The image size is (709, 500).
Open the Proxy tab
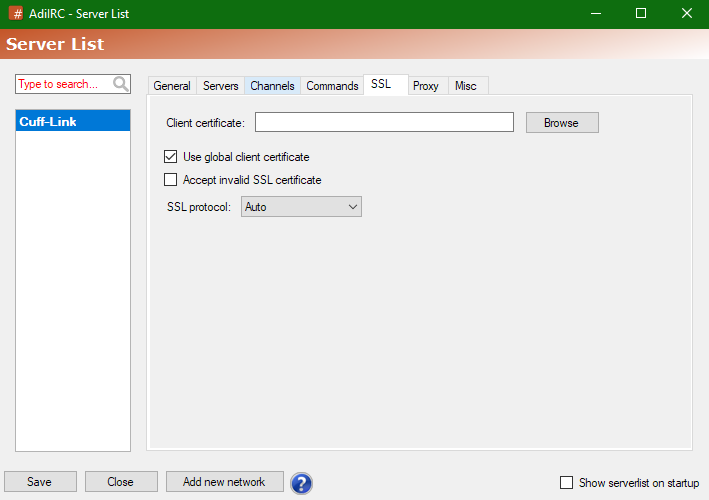(426, 86)
